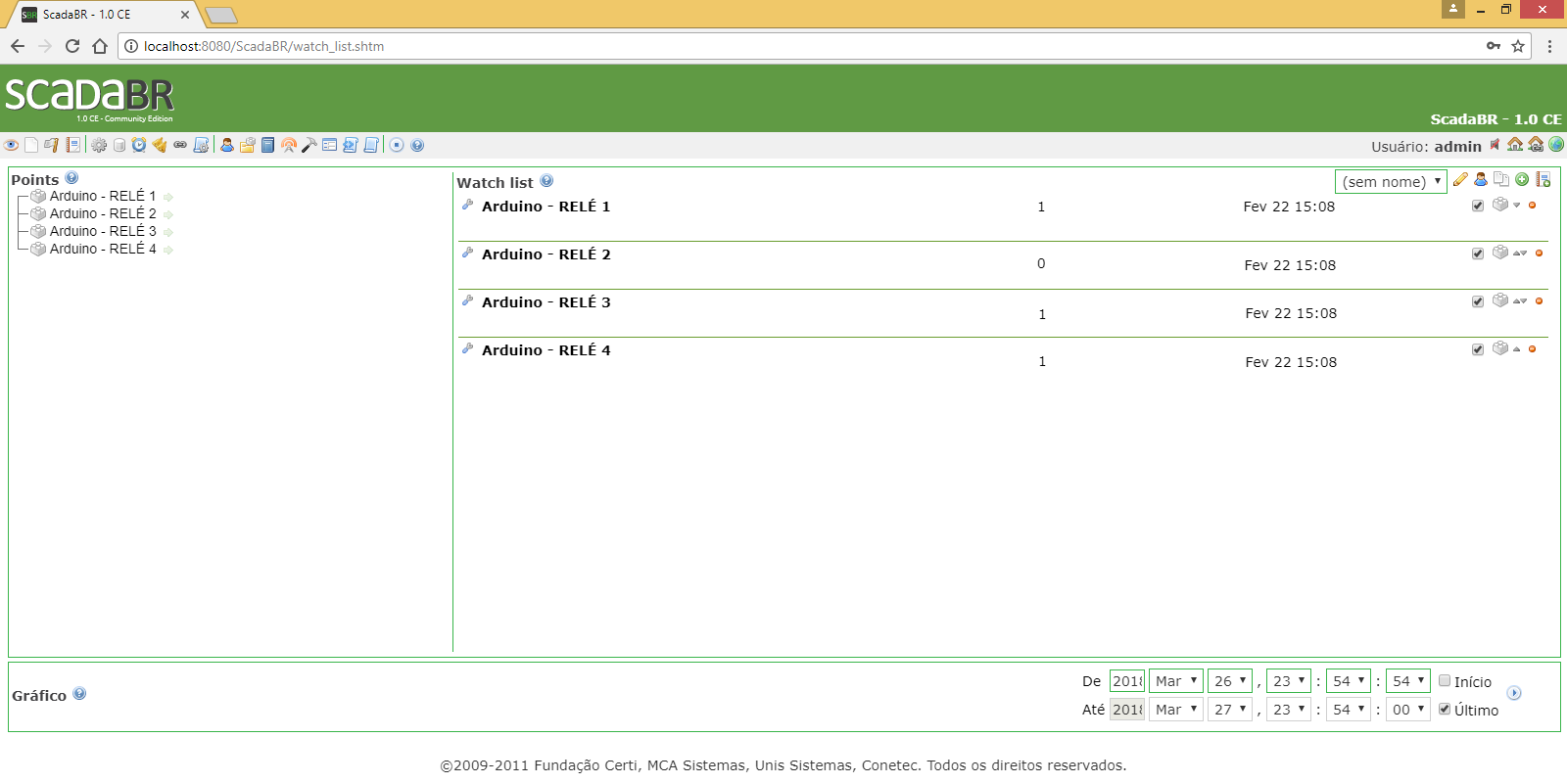Copy the watch list using copy icon
1567x784 pixels.
coord(1501,179)
